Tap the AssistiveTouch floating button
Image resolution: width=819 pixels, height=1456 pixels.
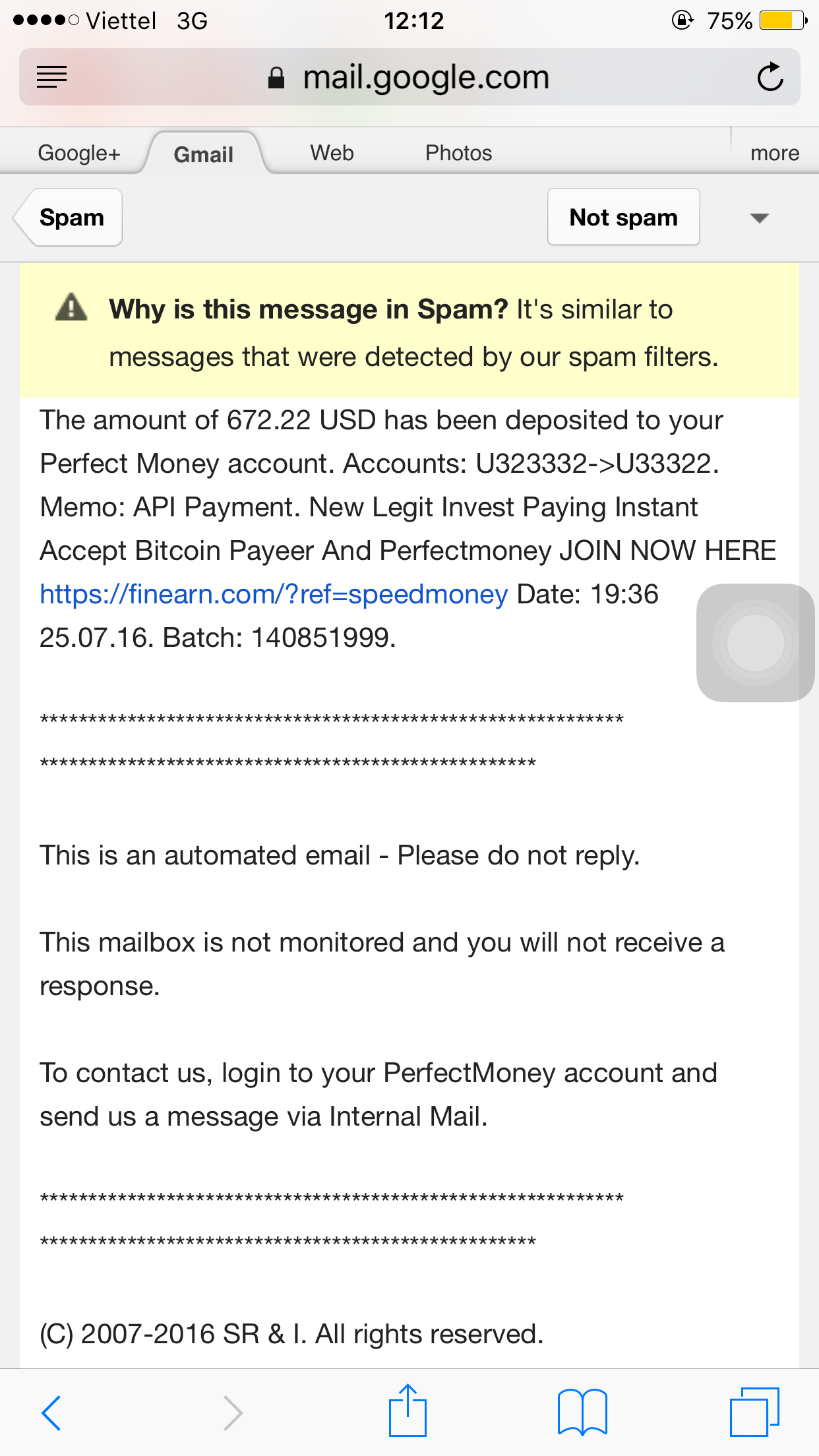(x=756, y=642)
